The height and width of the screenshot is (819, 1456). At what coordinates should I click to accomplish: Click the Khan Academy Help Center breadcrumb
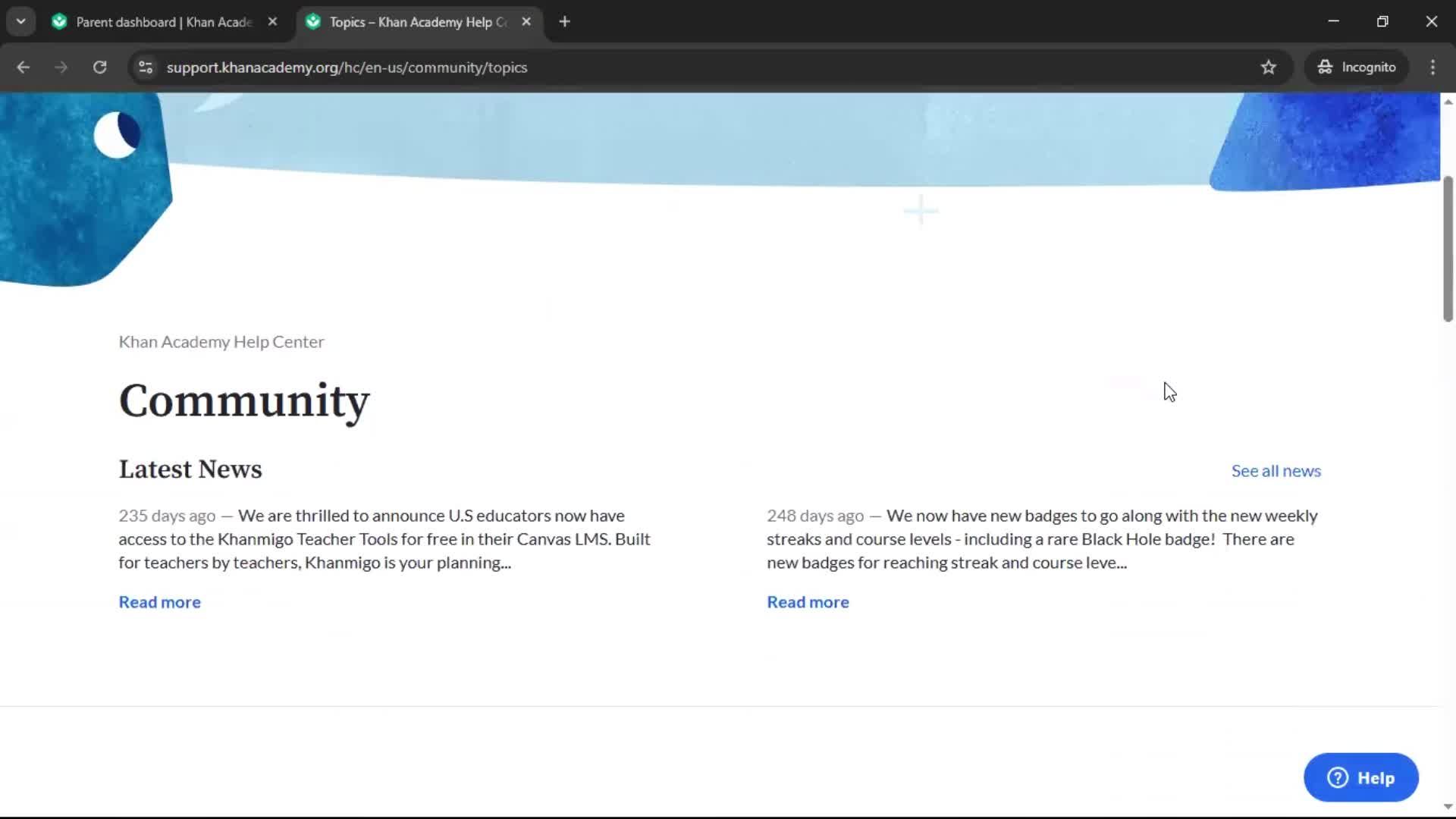click(221, 342)
